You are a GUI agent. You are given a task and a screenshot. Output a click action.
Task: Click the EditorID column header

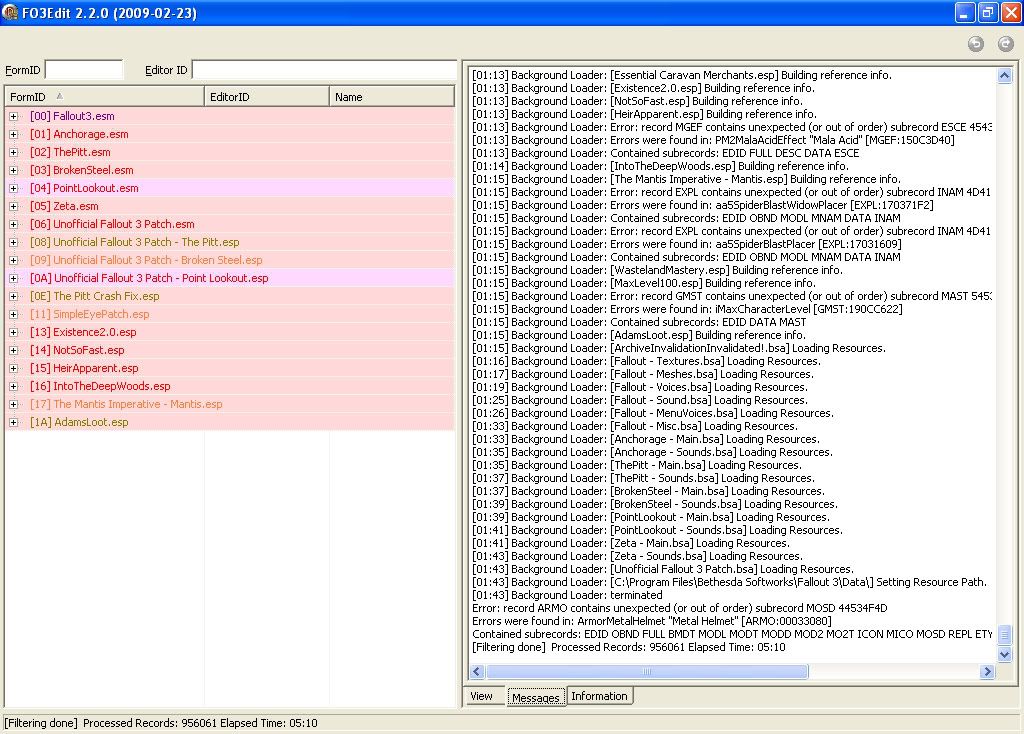click(266, 97)
